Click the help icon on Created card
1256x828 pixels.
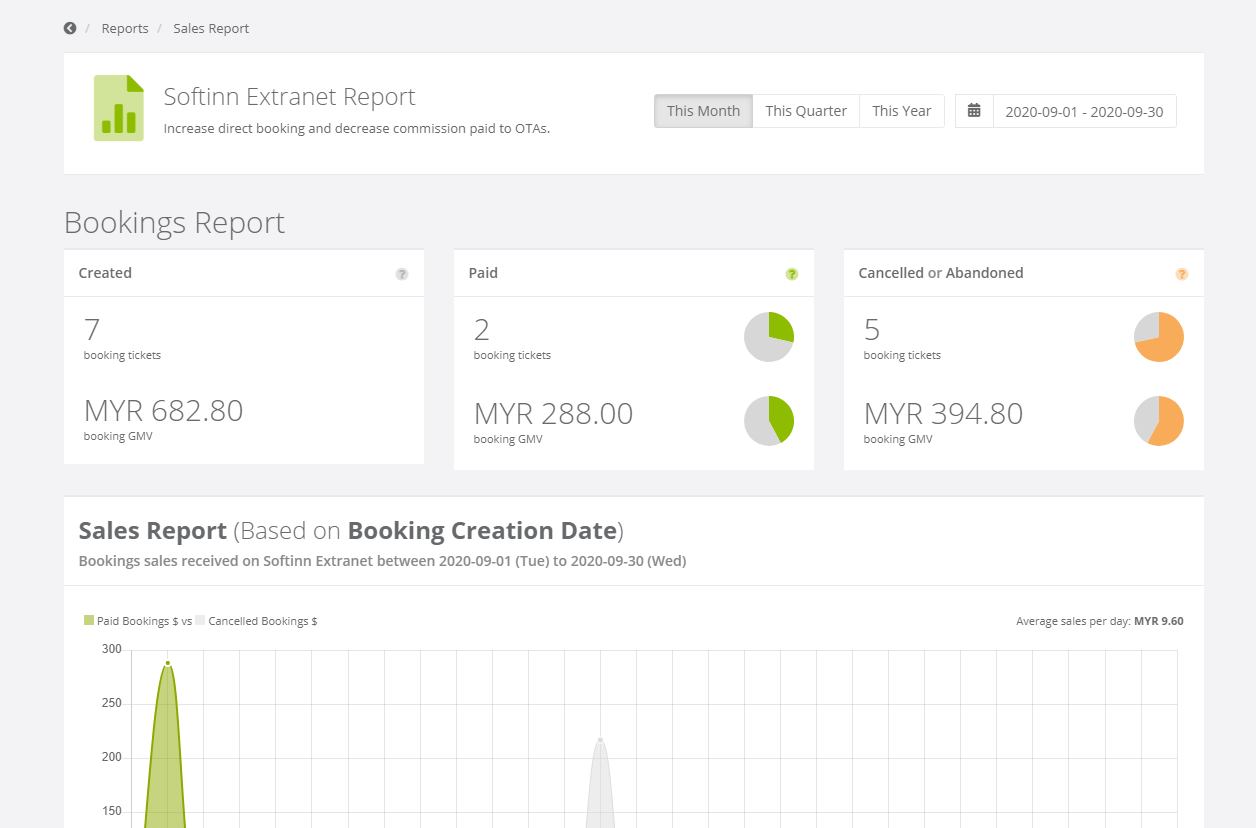click(402, 274)
